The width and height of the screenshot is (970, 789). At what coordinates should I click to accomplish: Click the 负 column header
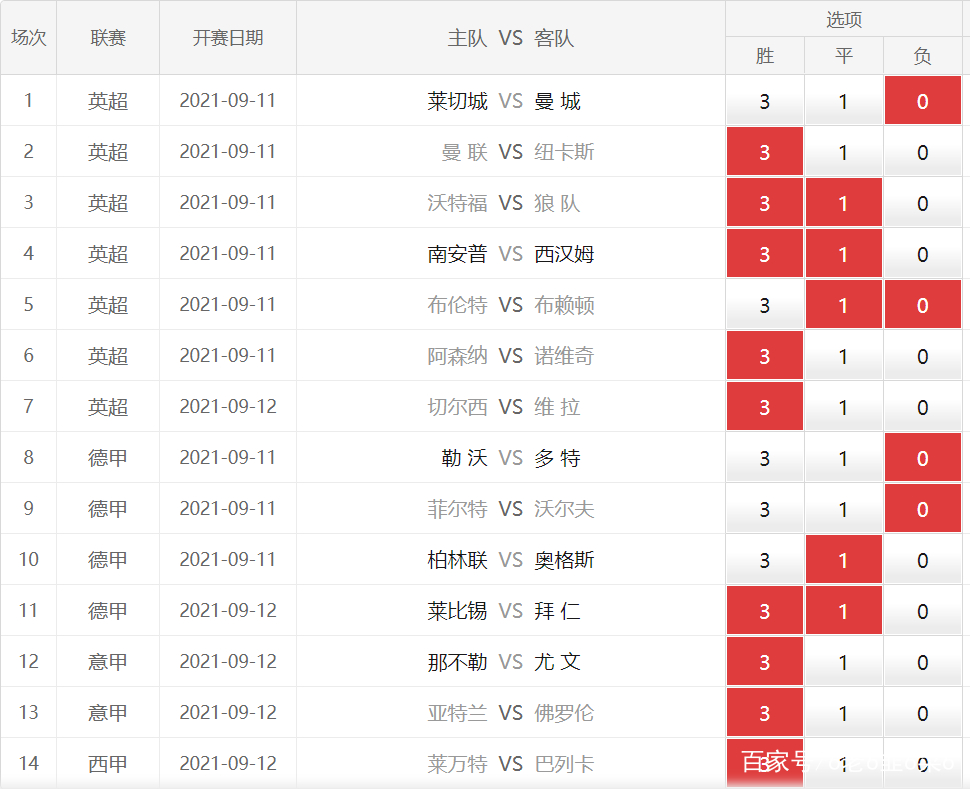coord(922,56)
